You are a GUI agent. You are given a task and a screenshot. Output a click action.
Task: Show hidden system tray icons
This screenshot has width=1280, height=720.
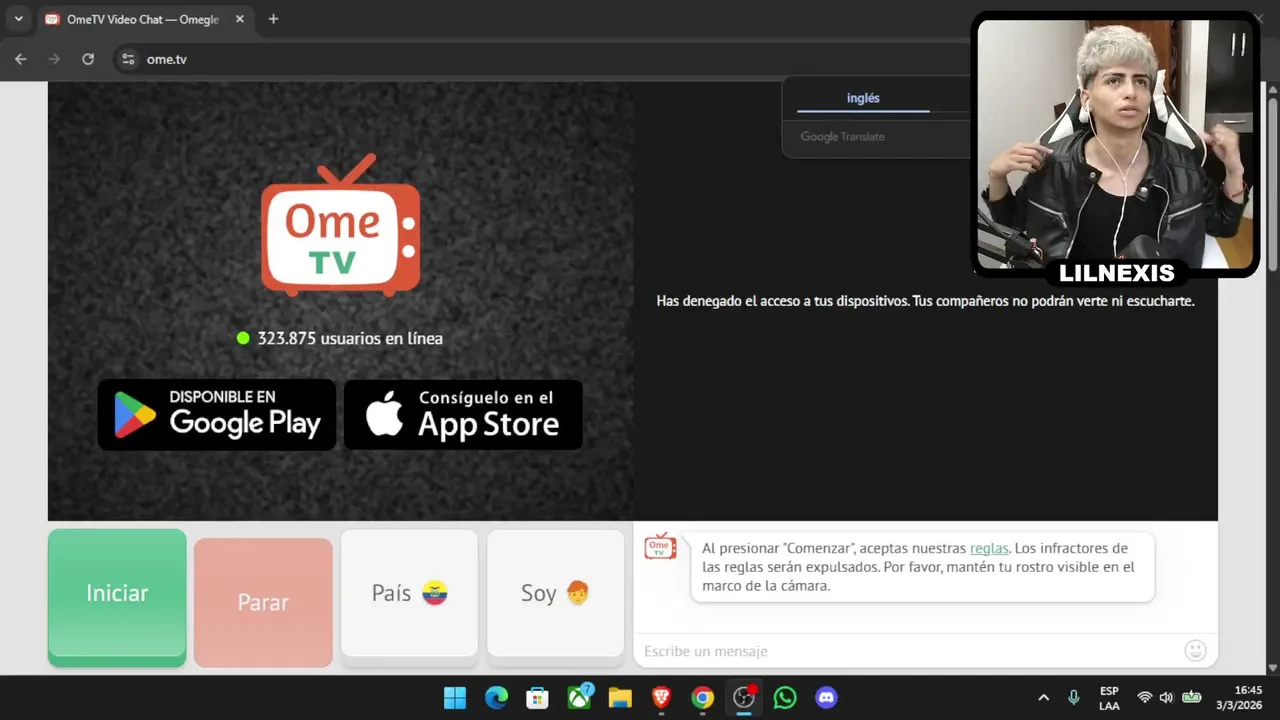click(x=1043, y=698)
